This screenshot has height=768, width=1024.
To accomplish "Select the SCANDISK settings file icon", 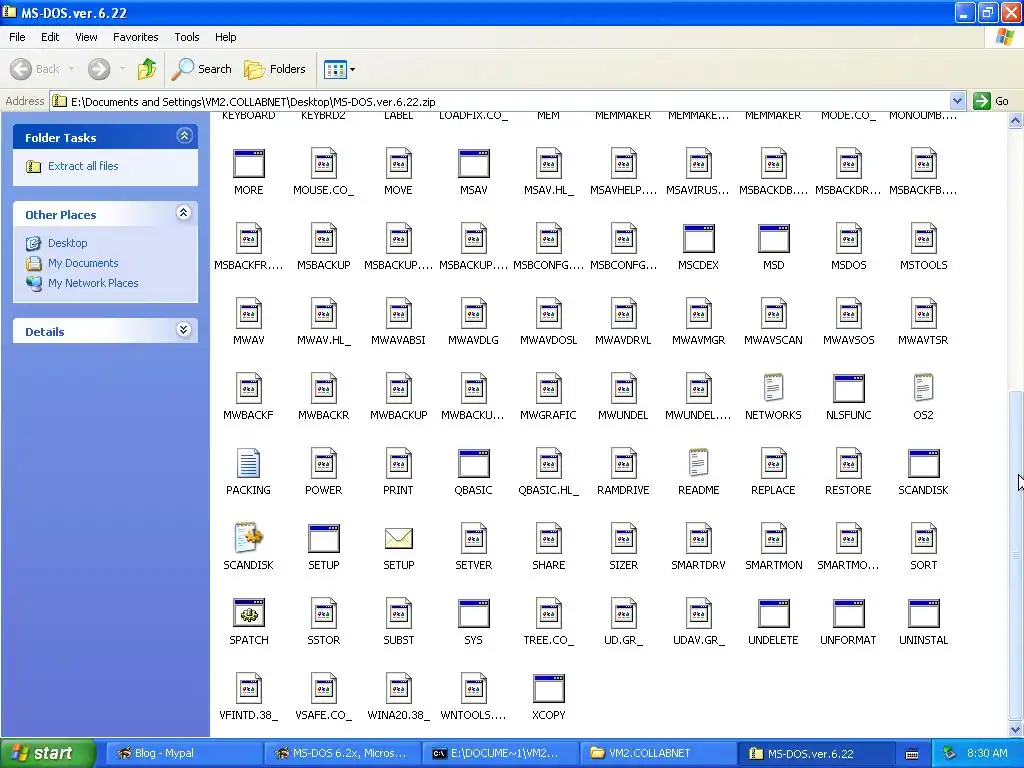I will (x=248, y=539).
